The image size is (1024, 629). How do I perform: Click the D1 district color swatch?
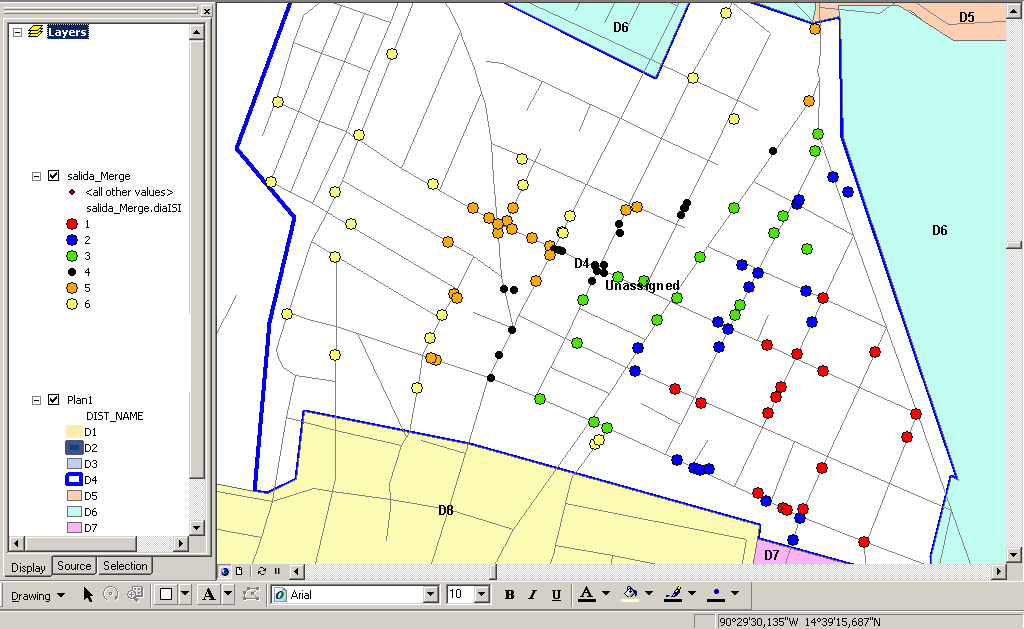point(74,432)
